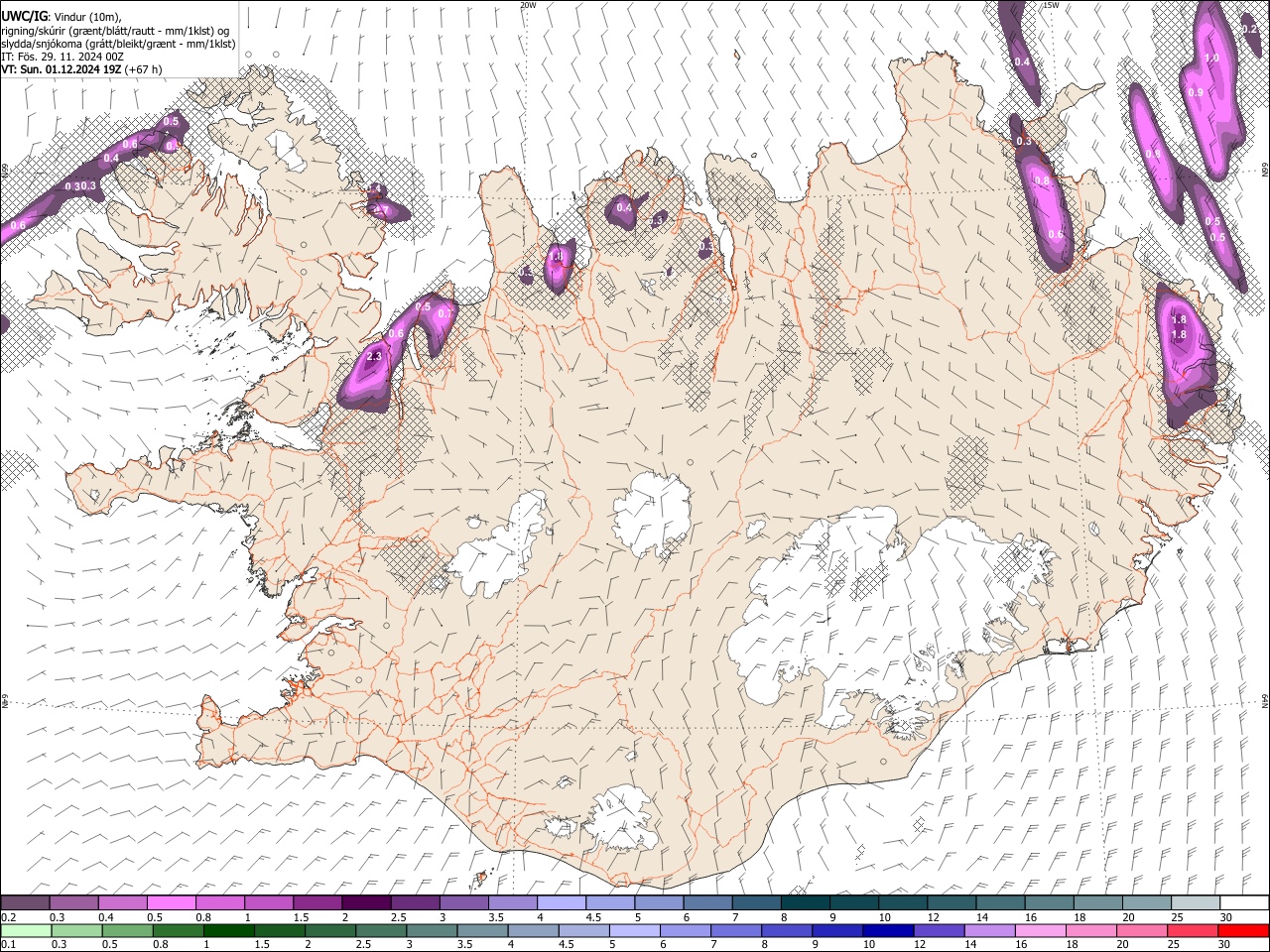Viewport: 1270px width, 952px height.
Task: Click the '20W' longitude label
Action: tap(528, 5)
